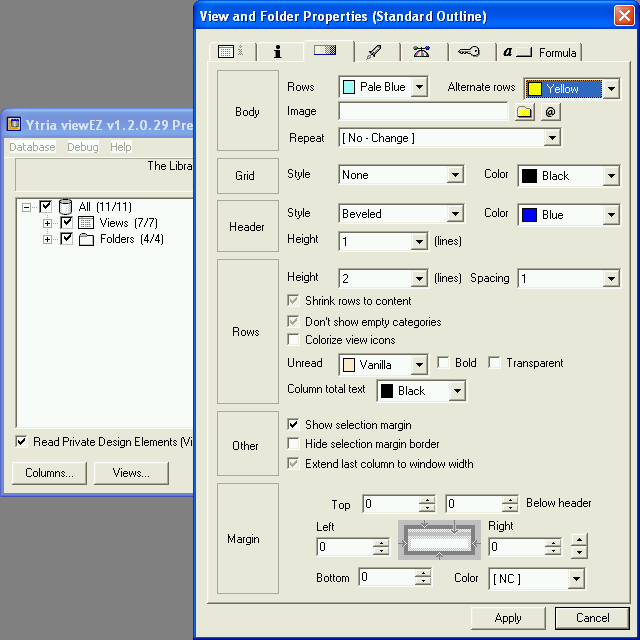Click the Columns... button
This screenshot has width=640, height=640.
49,473
